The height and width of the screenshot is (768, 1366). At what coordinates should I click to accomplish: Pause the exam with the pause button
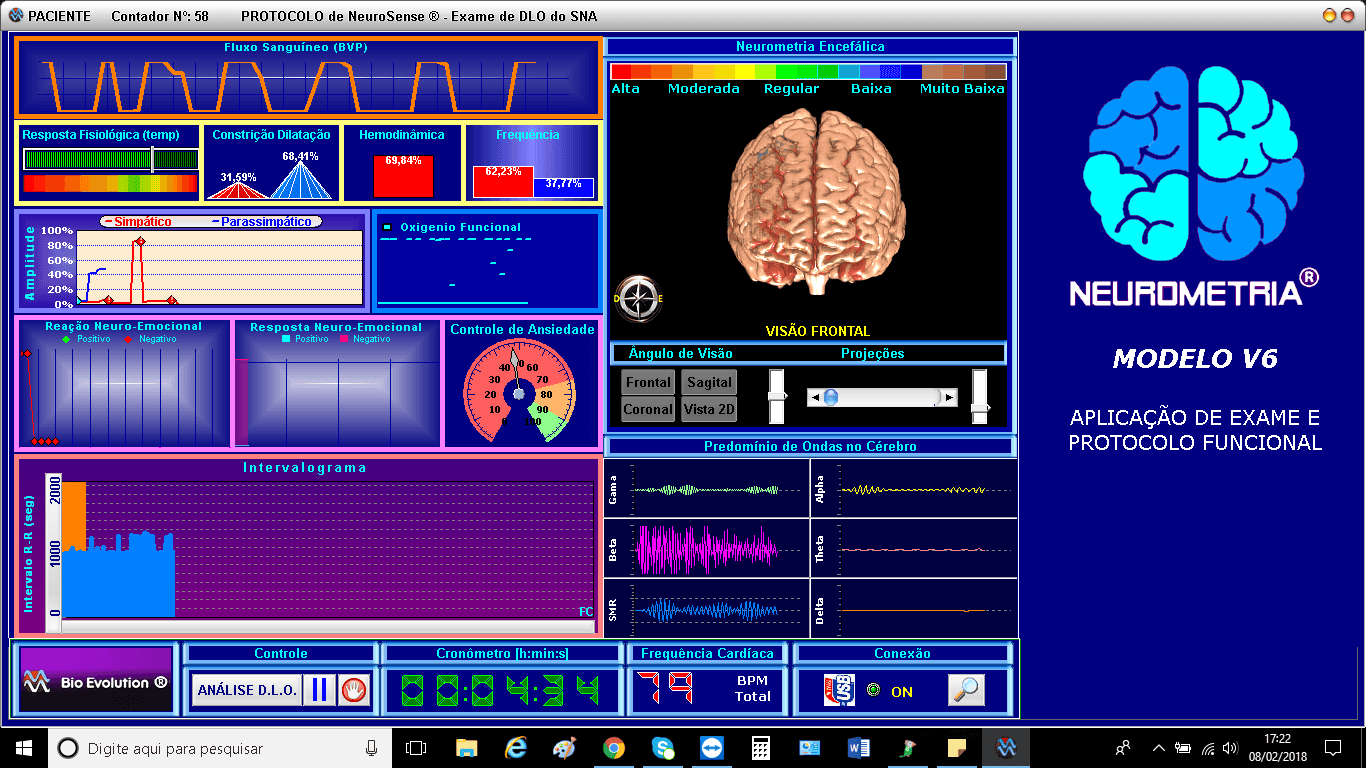tap(319, 690)
